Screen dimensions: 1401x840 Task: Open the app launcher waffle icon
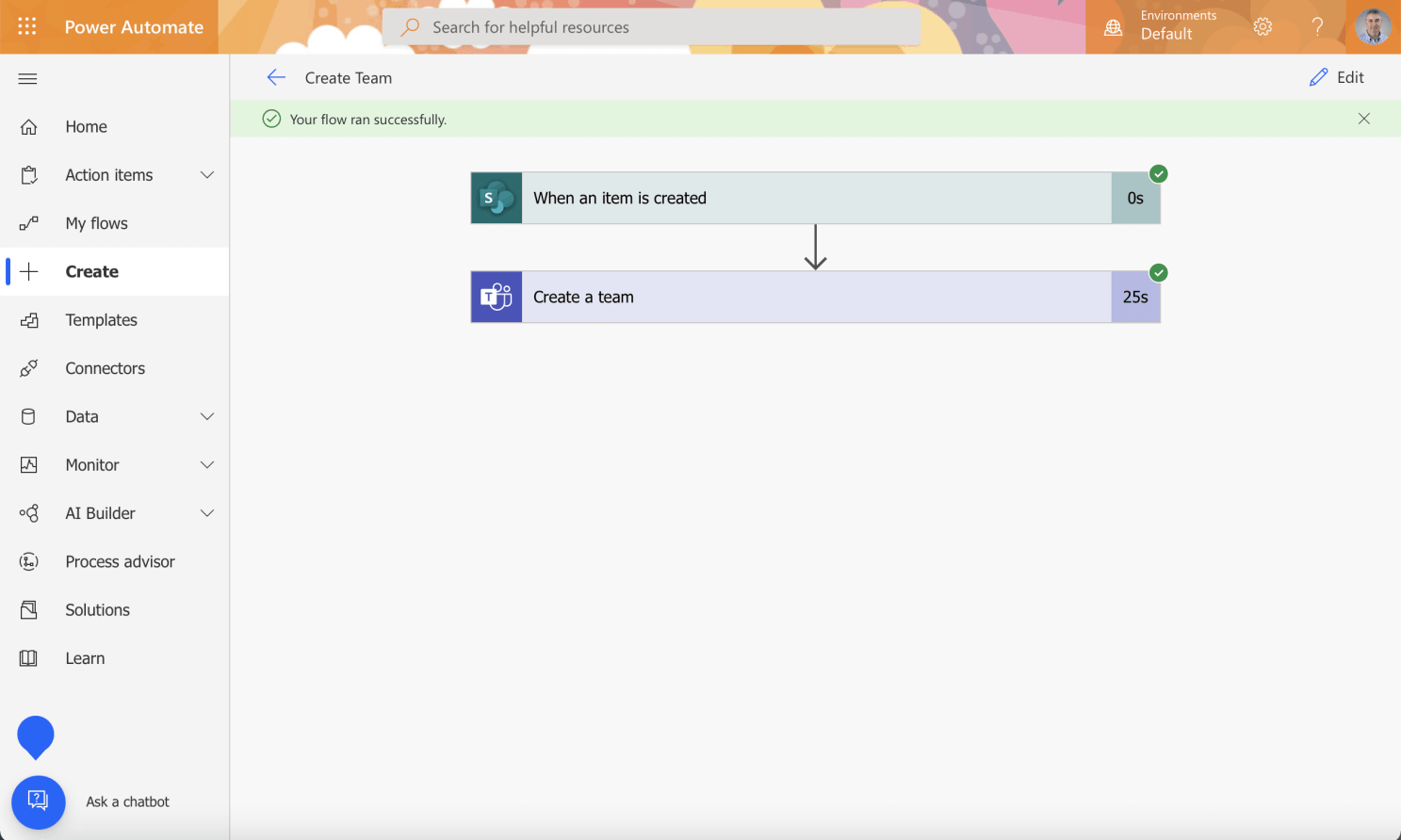pyautogui.click(x=27, y=26)
